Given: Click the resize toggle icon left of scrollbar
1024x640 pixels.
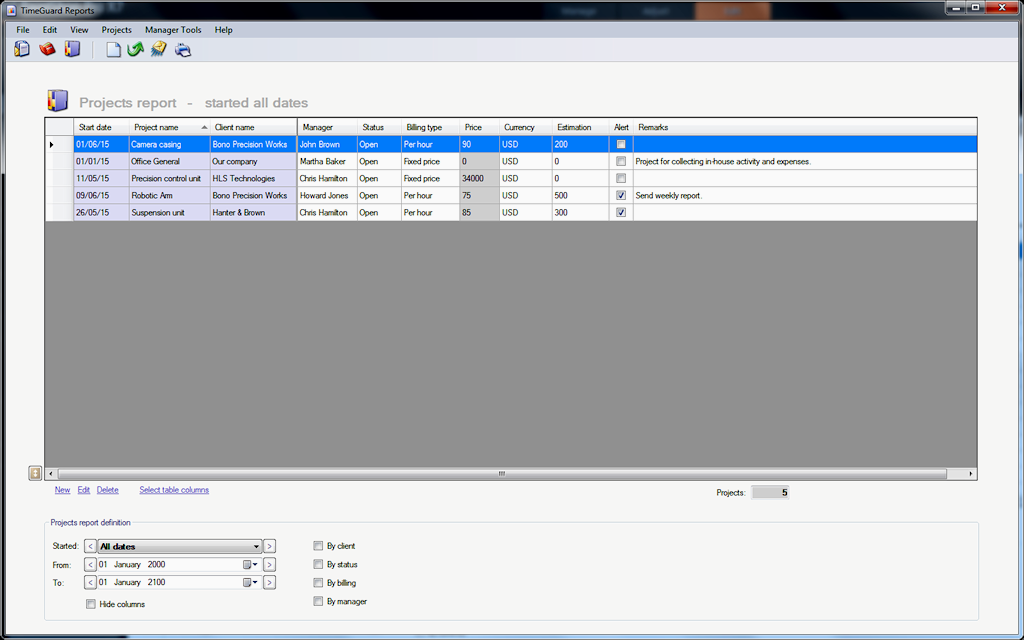Looking at the screenshot, I should 36,473.
